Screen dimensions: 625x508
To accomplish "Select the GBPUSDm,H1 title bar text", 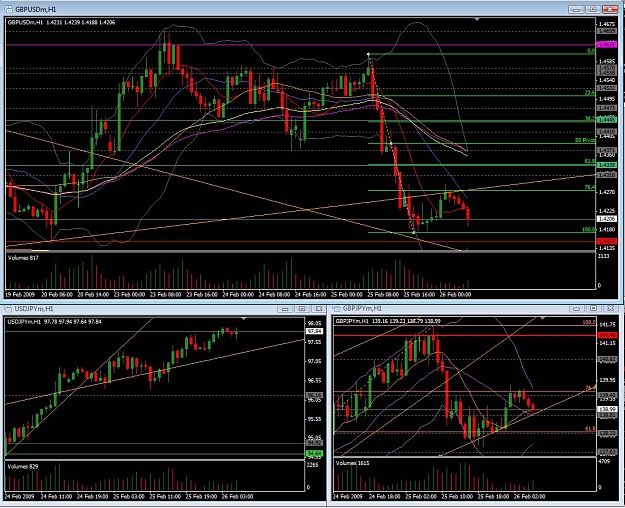I will (36, 9).
